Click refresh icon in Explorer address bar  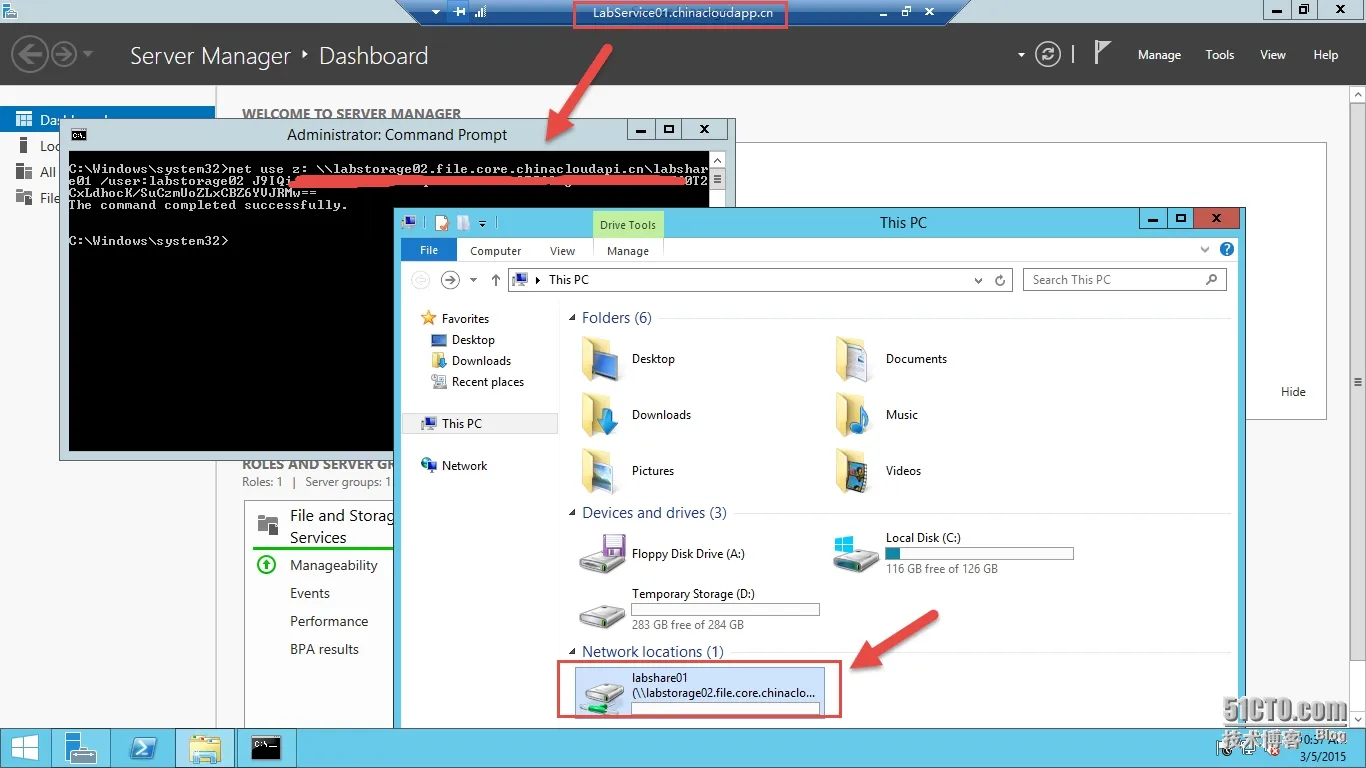coord(1000,281)
